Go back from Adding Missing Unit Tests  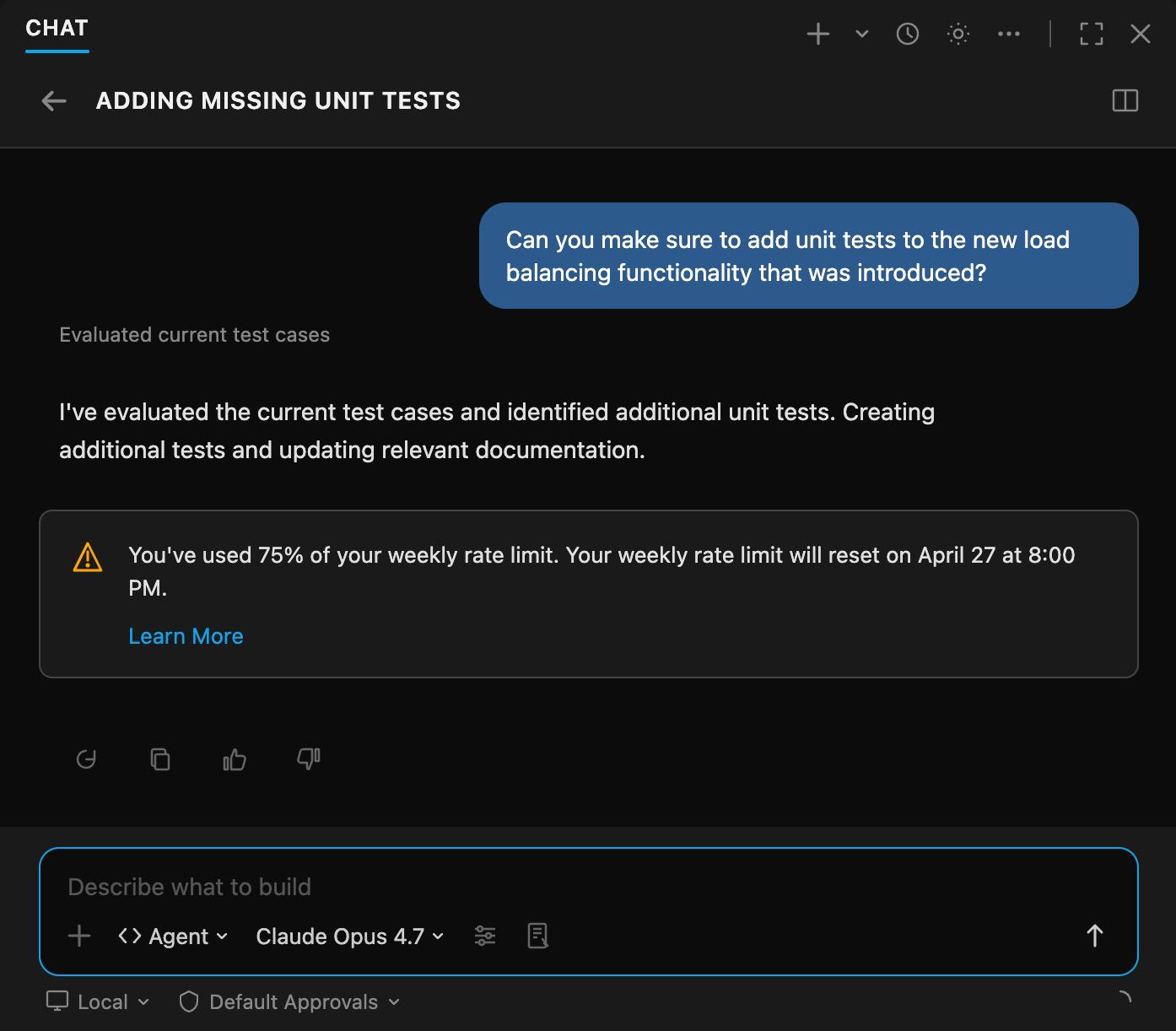point(53,100)
